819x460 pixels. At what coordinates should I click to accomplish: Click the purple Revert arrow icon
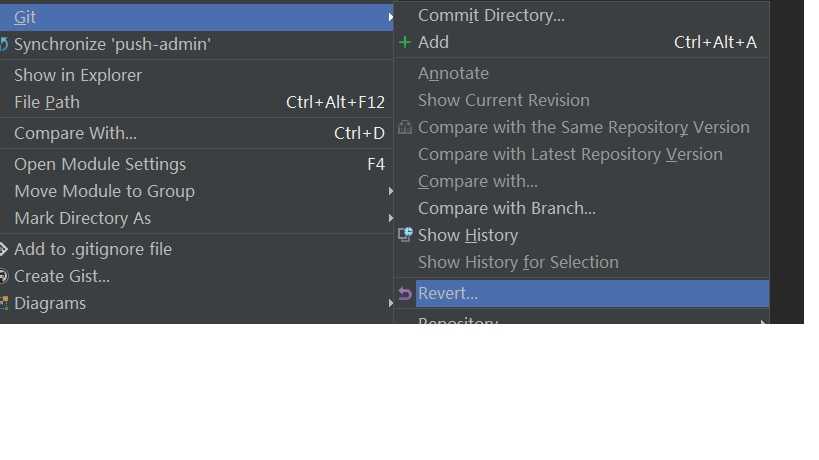[x=405, y=294]
